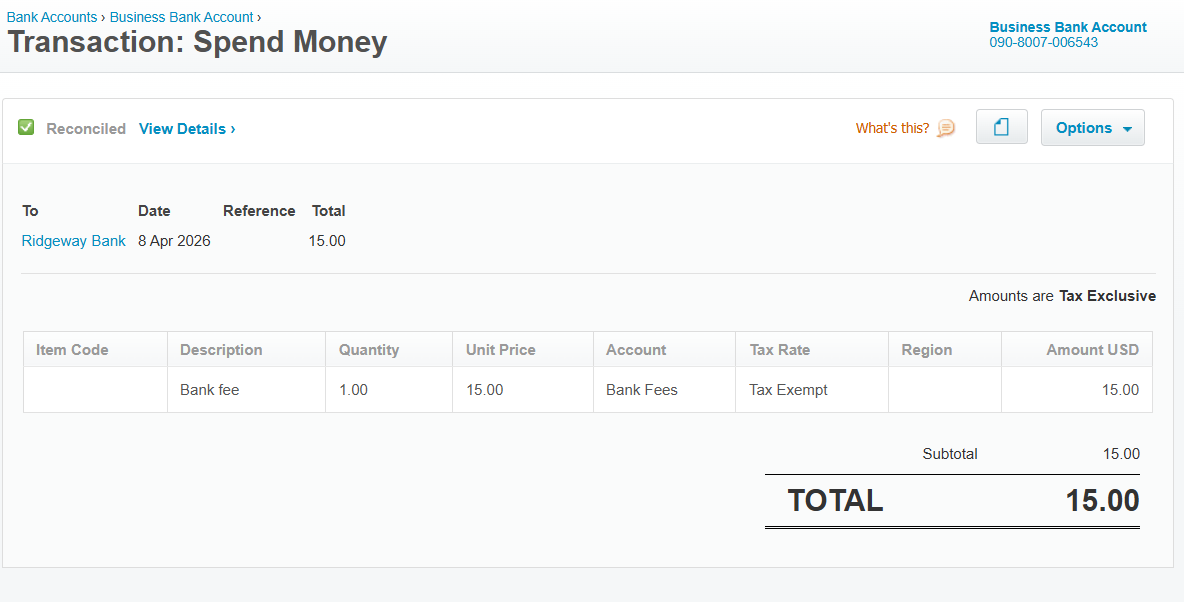Expand the Options dropdown button

1093,128
